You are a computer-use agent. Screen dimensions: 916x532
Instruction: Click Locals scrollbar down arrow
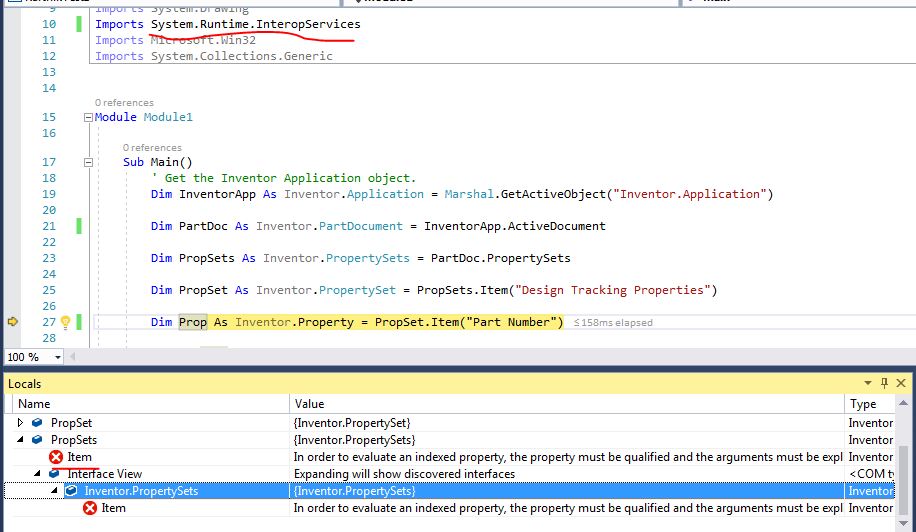(903, 523)
